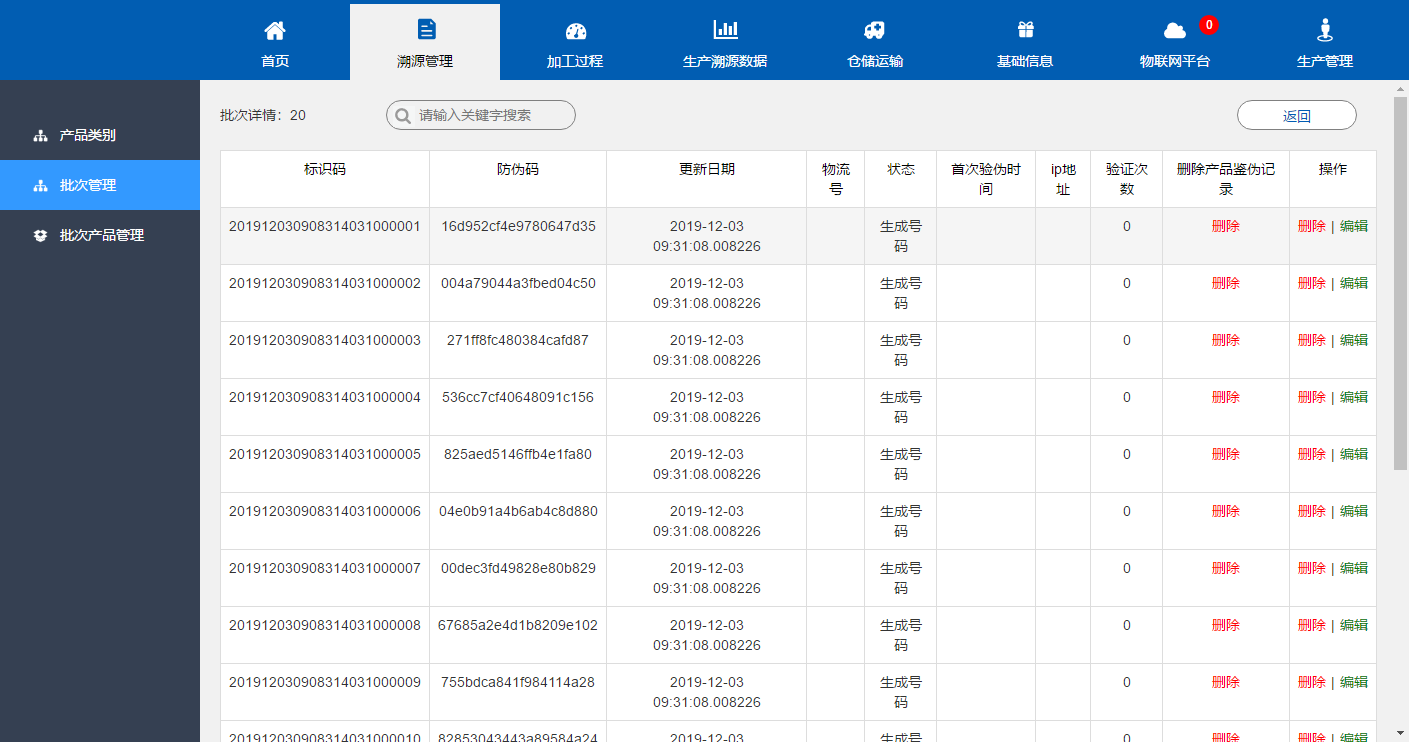Click 操作 删除 for code ending 000002
1409x742 pixels.
[1312, 283]
